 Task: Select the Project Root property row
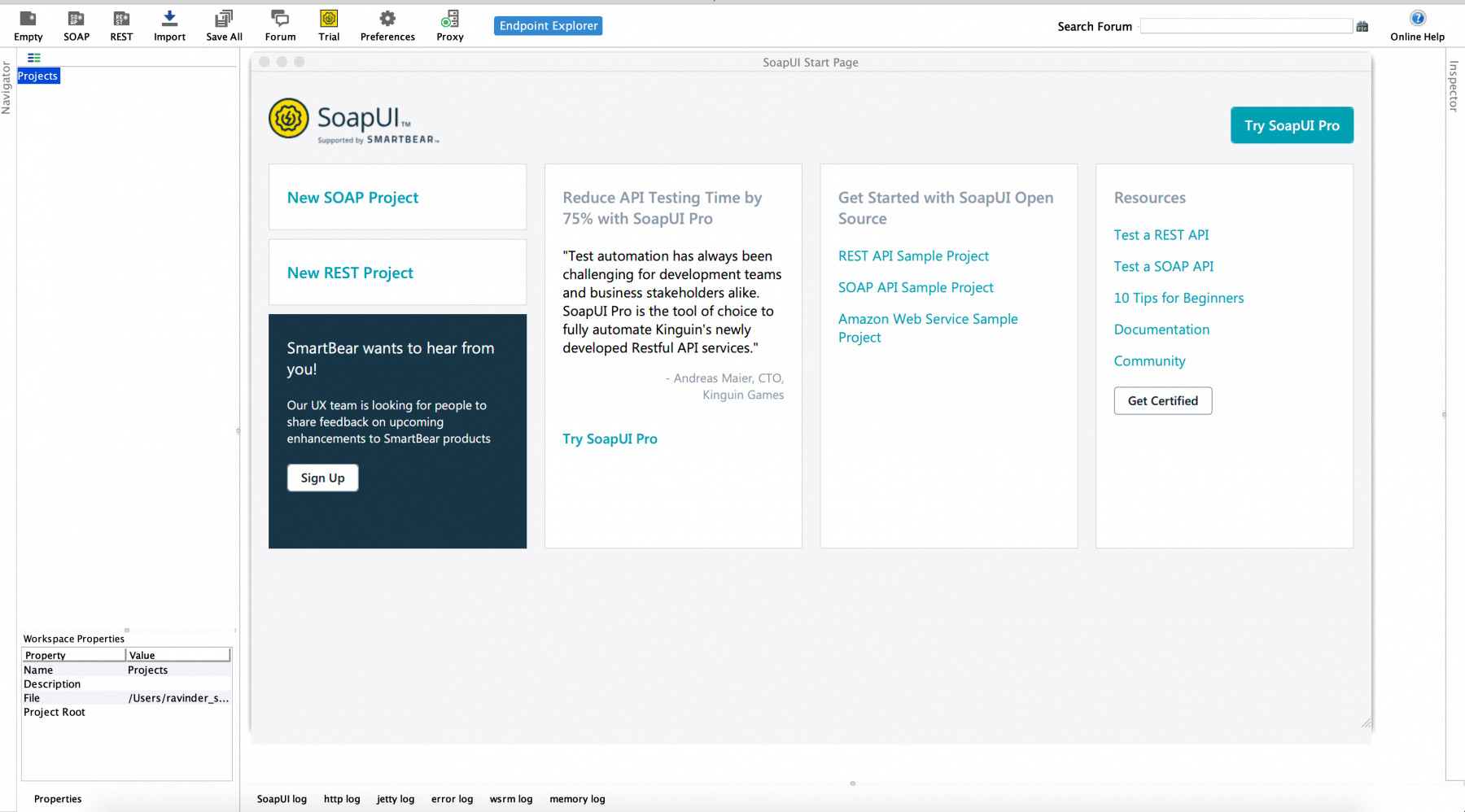pyautogui.click(x=126, y=712)
